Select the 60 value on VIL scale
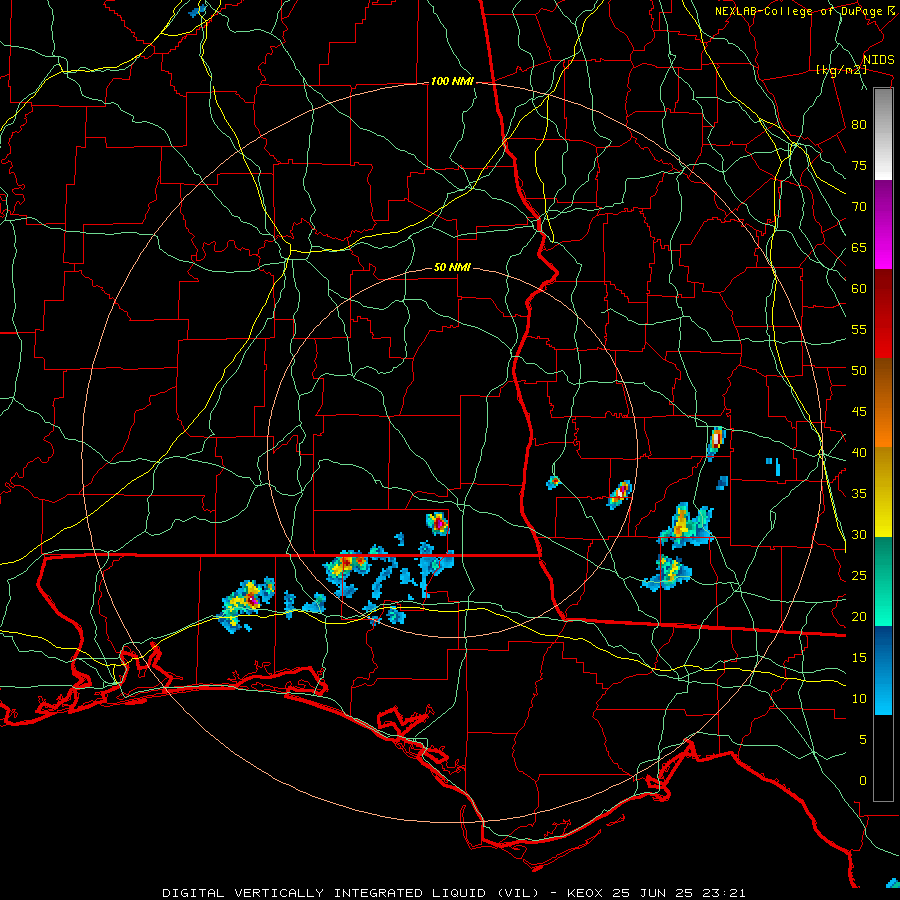This screenshot has width=900, height=900. (859, 289)
